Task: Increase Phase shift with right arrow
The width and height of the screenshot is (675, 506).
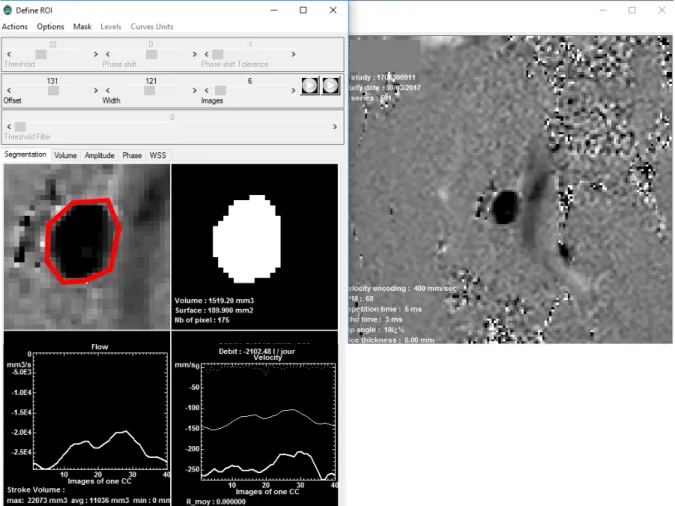Action: click(194, 54)
